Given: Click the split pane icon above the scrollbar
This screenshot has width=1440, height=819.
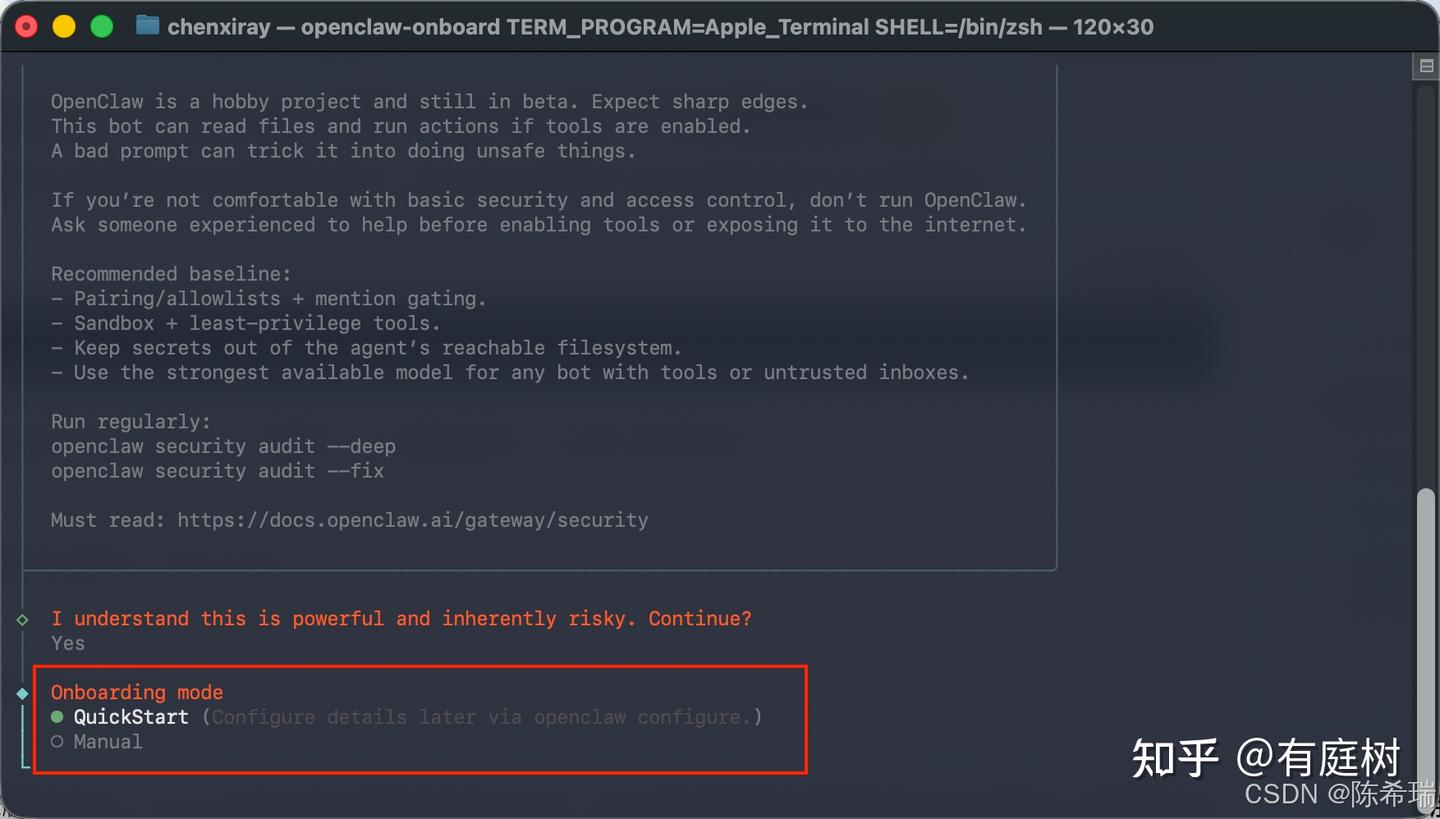Looking at the screenshot, I should click(1426, 66).
